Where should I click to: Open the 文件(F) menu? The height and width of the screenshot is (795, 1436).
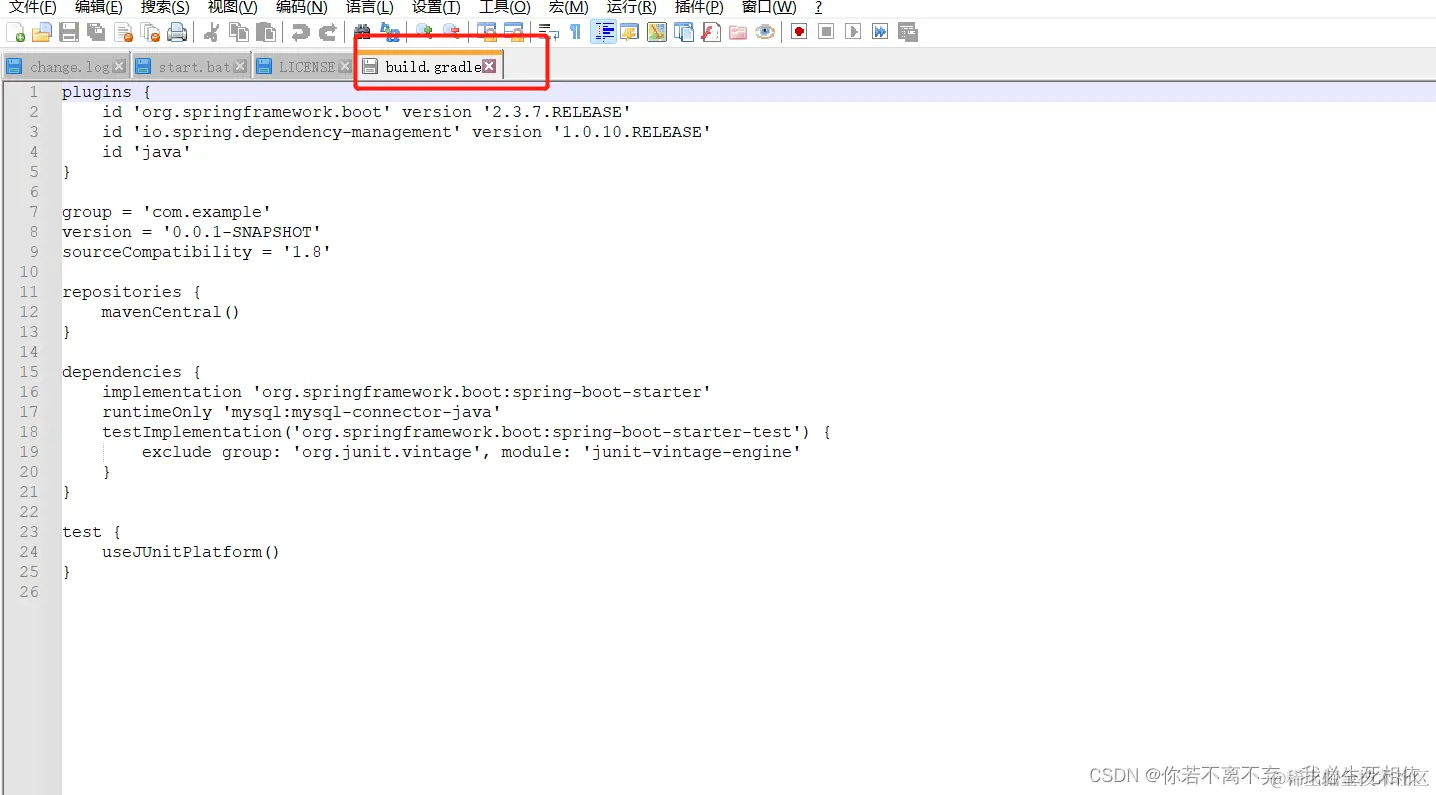coord(32,7)
